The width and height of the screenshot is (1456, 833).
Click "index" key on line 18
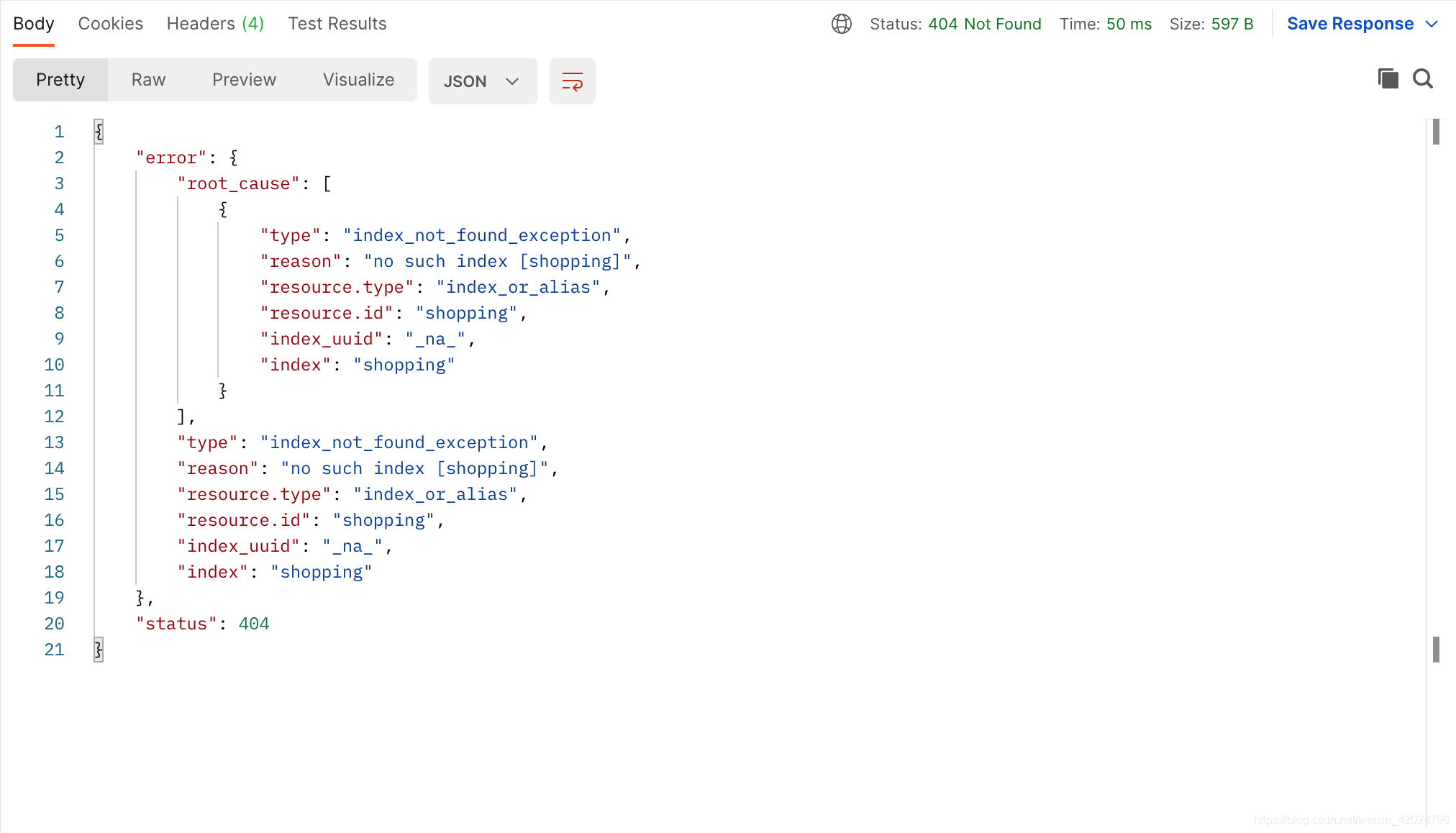pos(212,572)
